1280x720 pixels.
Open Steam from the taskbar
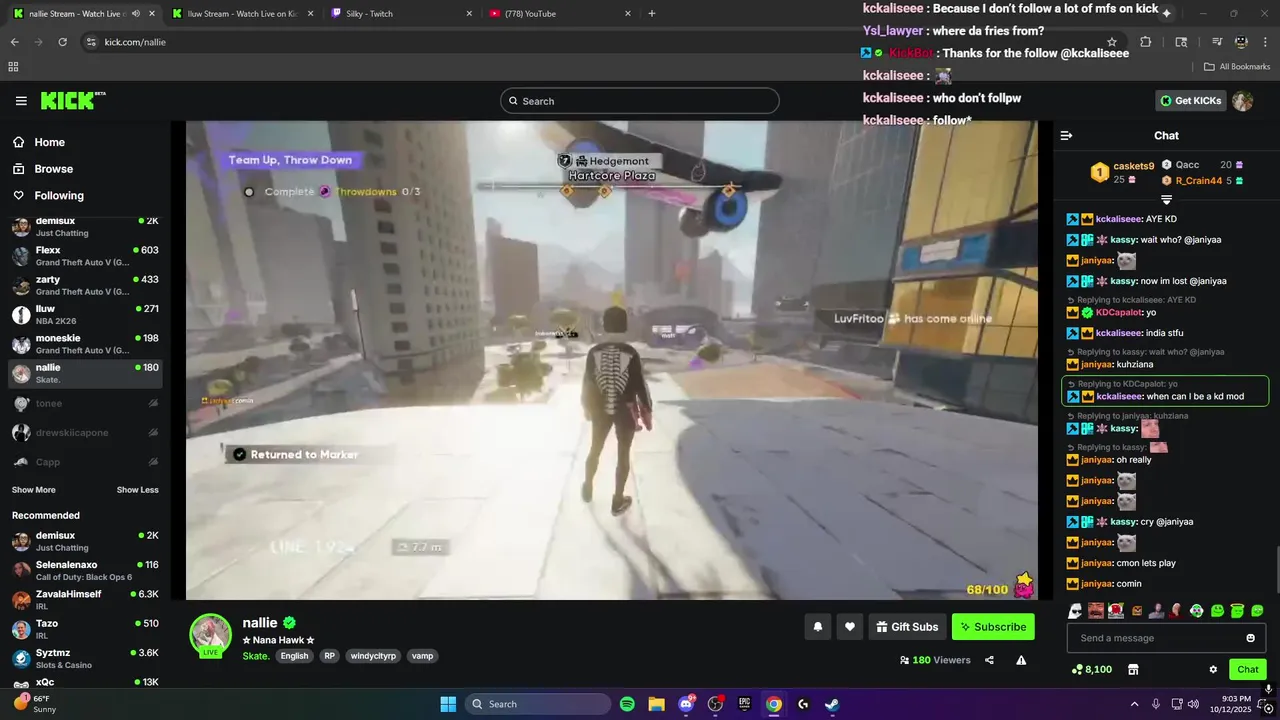pos(832,704)
